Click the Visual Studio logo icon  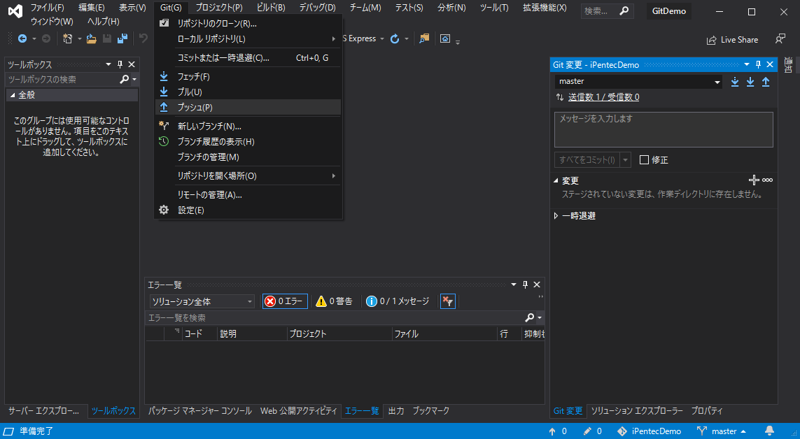coord(15,11)
